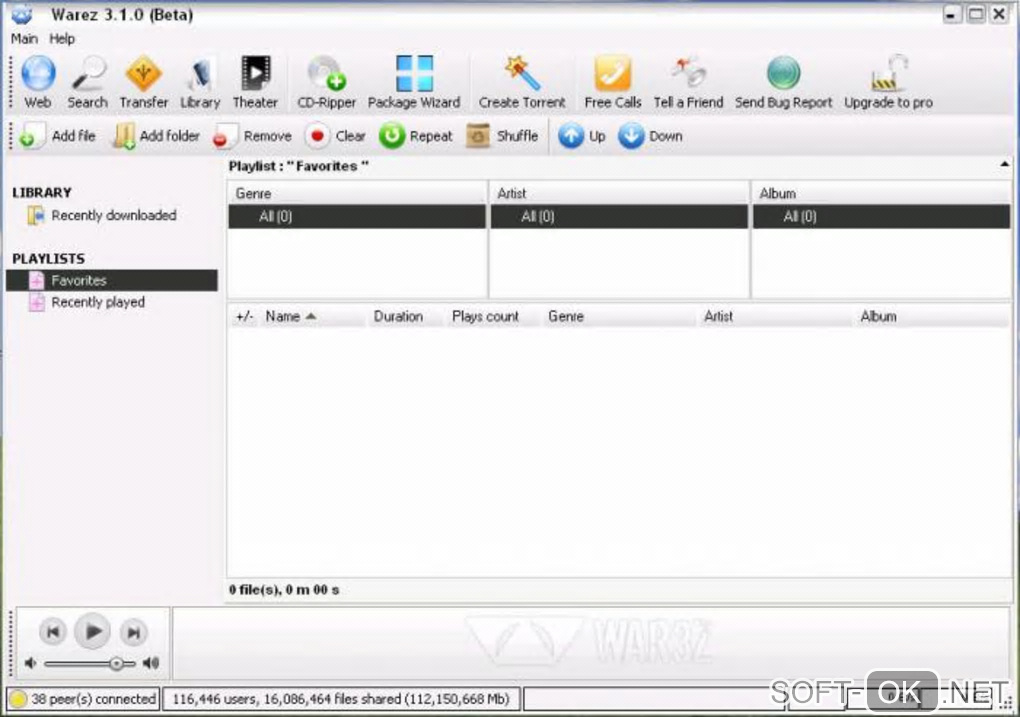Open the Search tool
This screenshot has height=717, width=1020.
pyautogui.click(x=87, y=83)
